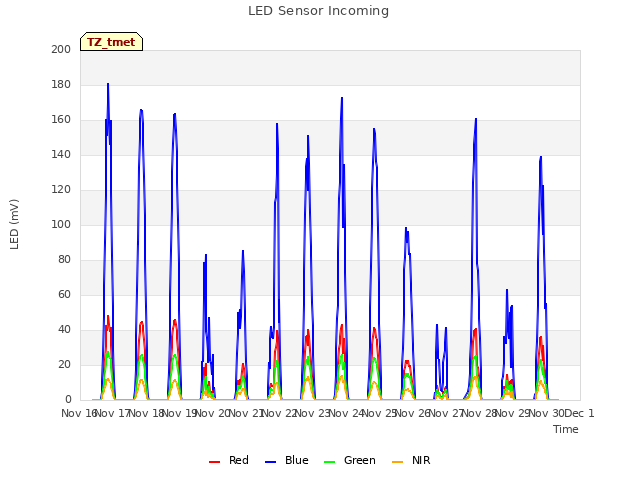Click the 200 y-axis tick label
This screenshot has height=480, width=640.
point(61,49)
